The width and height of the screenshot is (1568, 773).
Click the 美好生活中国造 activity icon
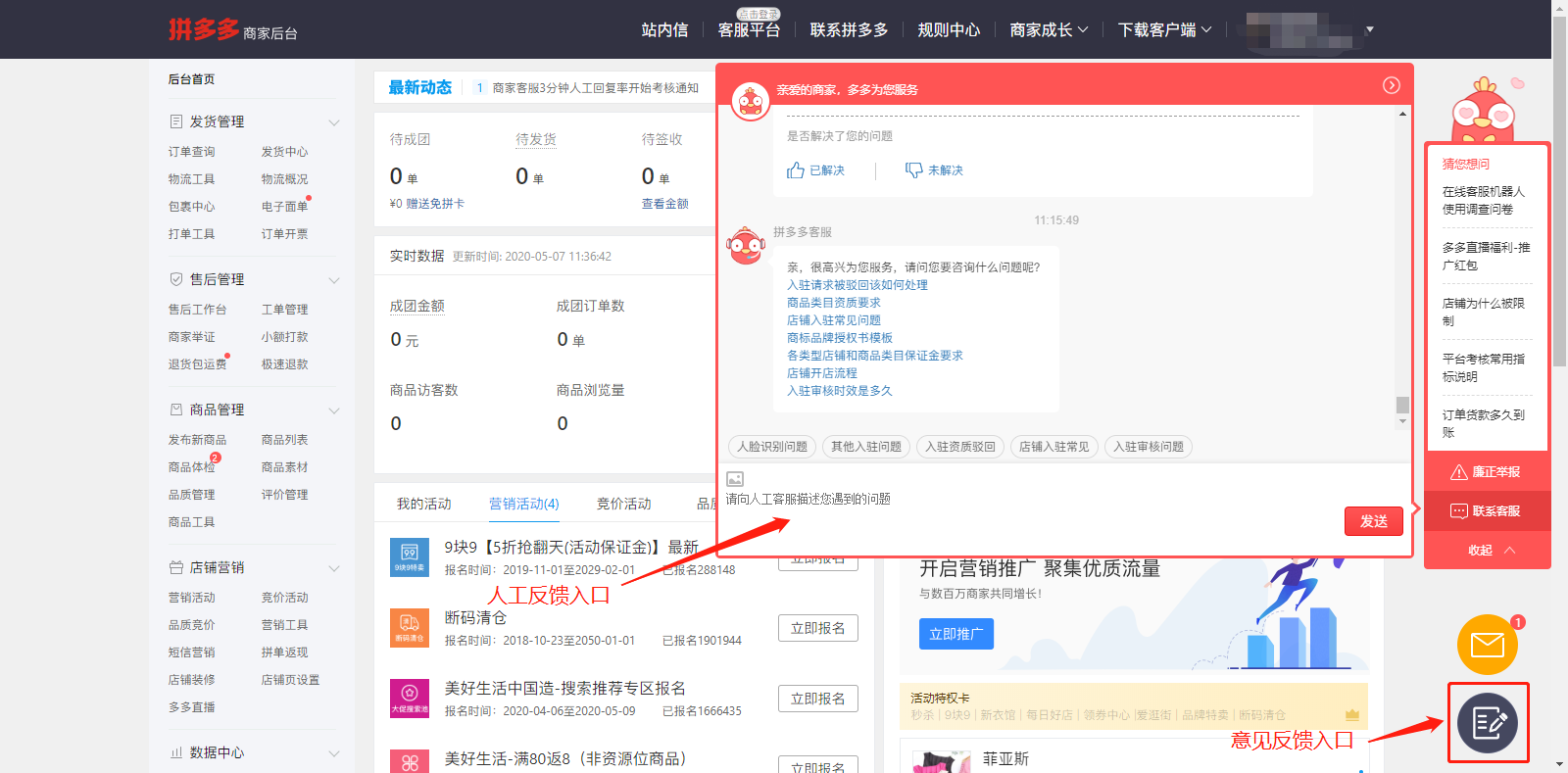click(410, 698)
